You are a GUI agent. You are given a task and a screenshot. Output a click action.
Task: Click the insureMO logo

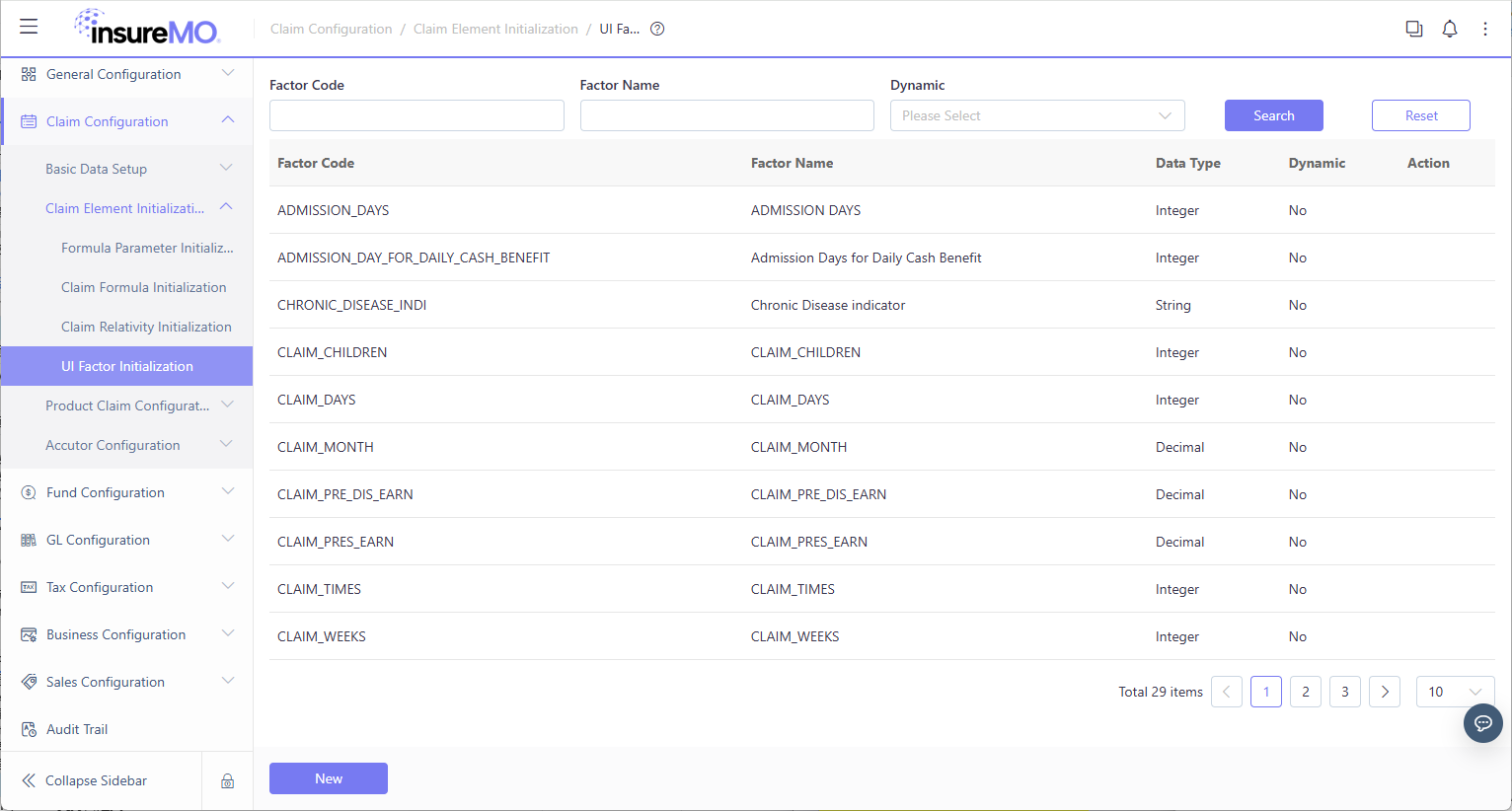coord(147,28)
